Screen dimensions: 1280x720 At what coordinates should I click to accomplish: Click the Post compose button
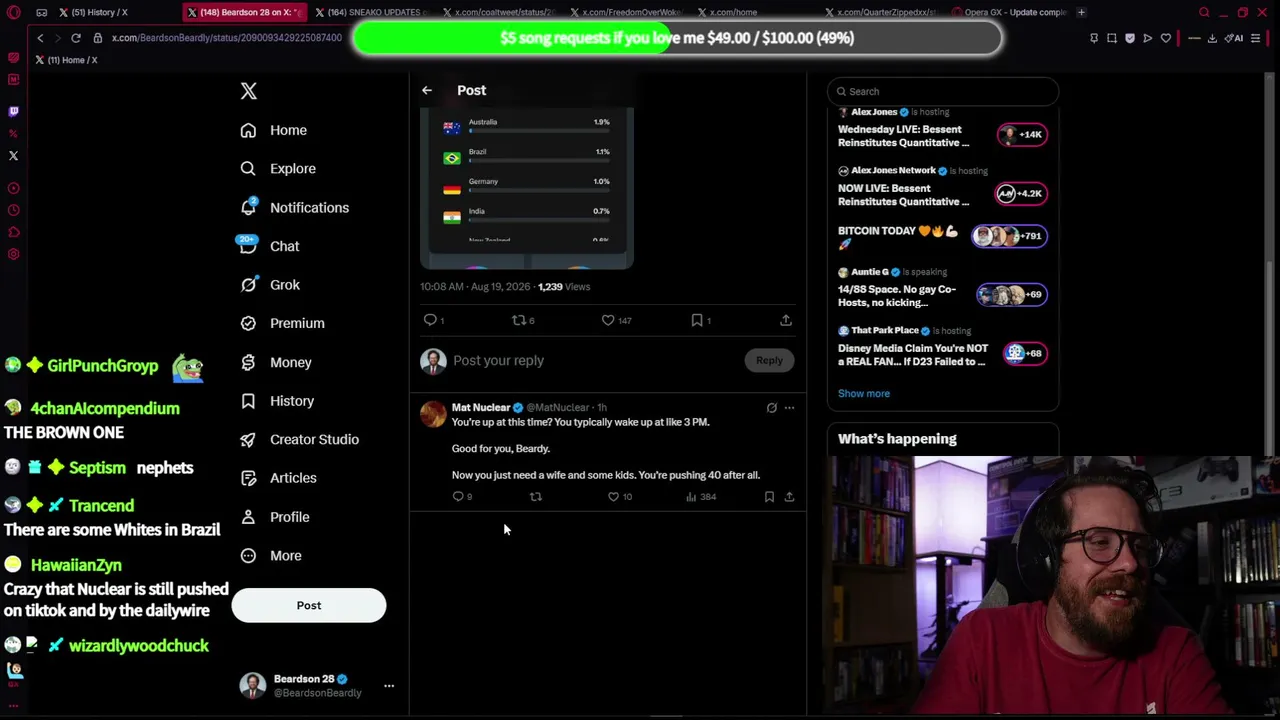pos(309,605)
